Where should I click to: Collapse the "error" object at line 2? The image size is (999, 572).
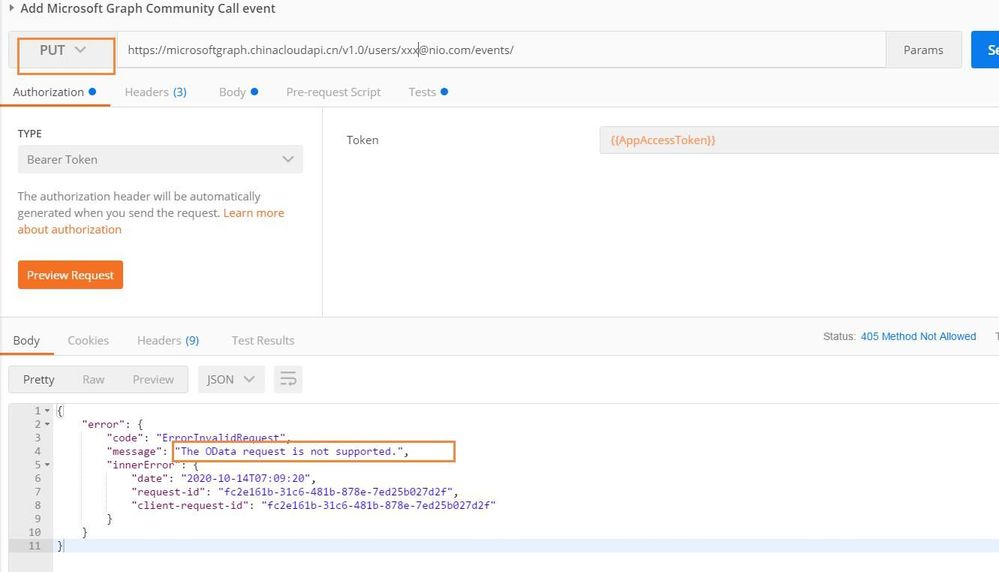tap(47, 424)
